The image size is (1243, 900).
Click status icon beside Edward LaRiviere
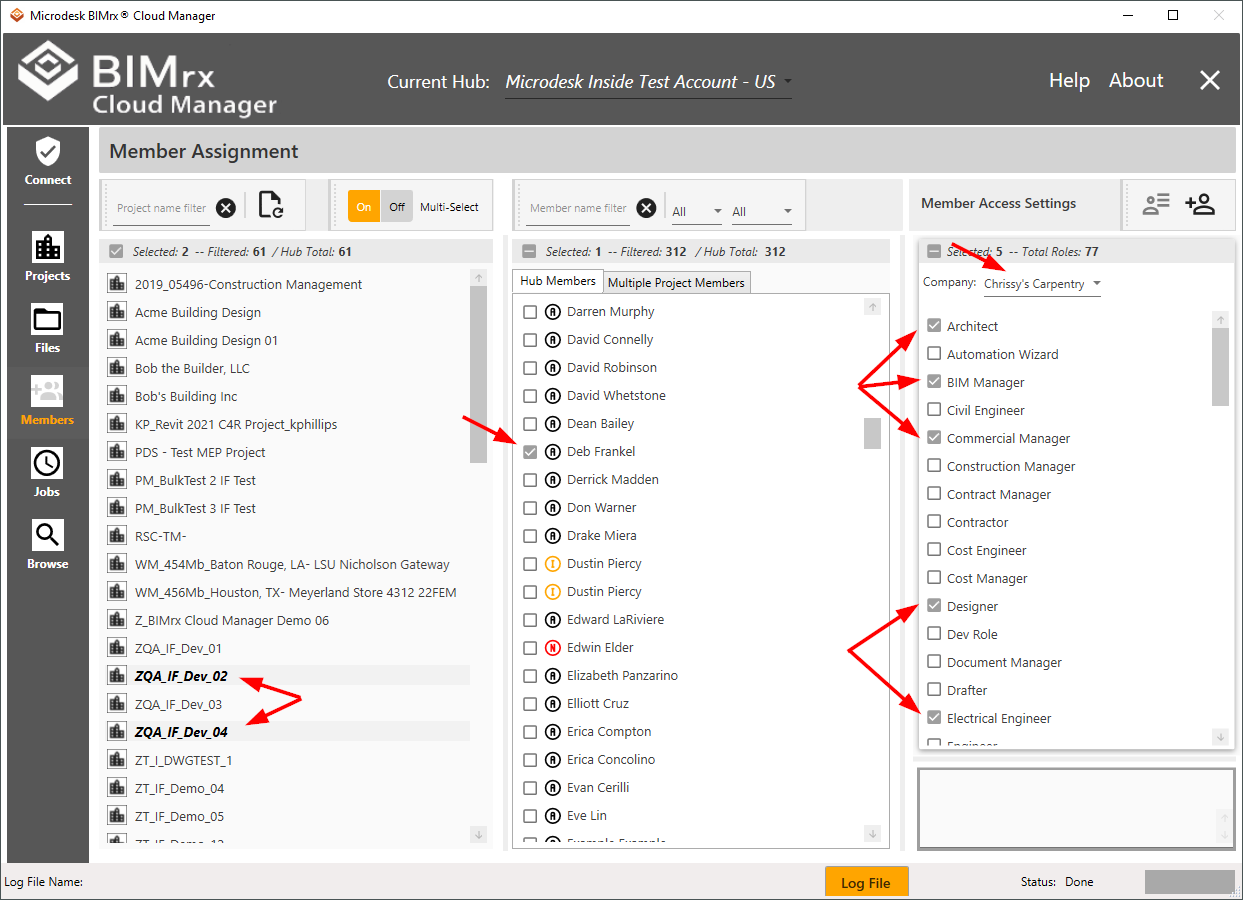pyautogui.click(x=552, y=620)
